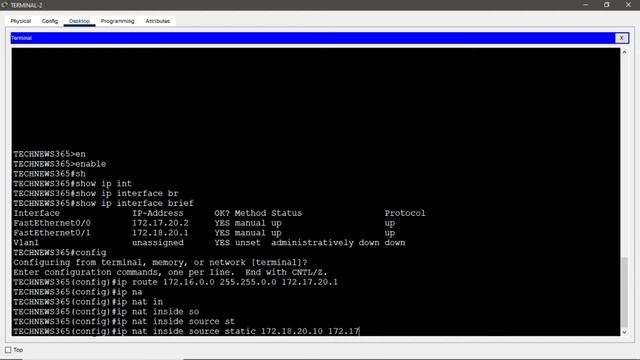This screenshot has height=360, width=640.
Task: Click 'show ip interface brief' command line
Action: [103, 203]
